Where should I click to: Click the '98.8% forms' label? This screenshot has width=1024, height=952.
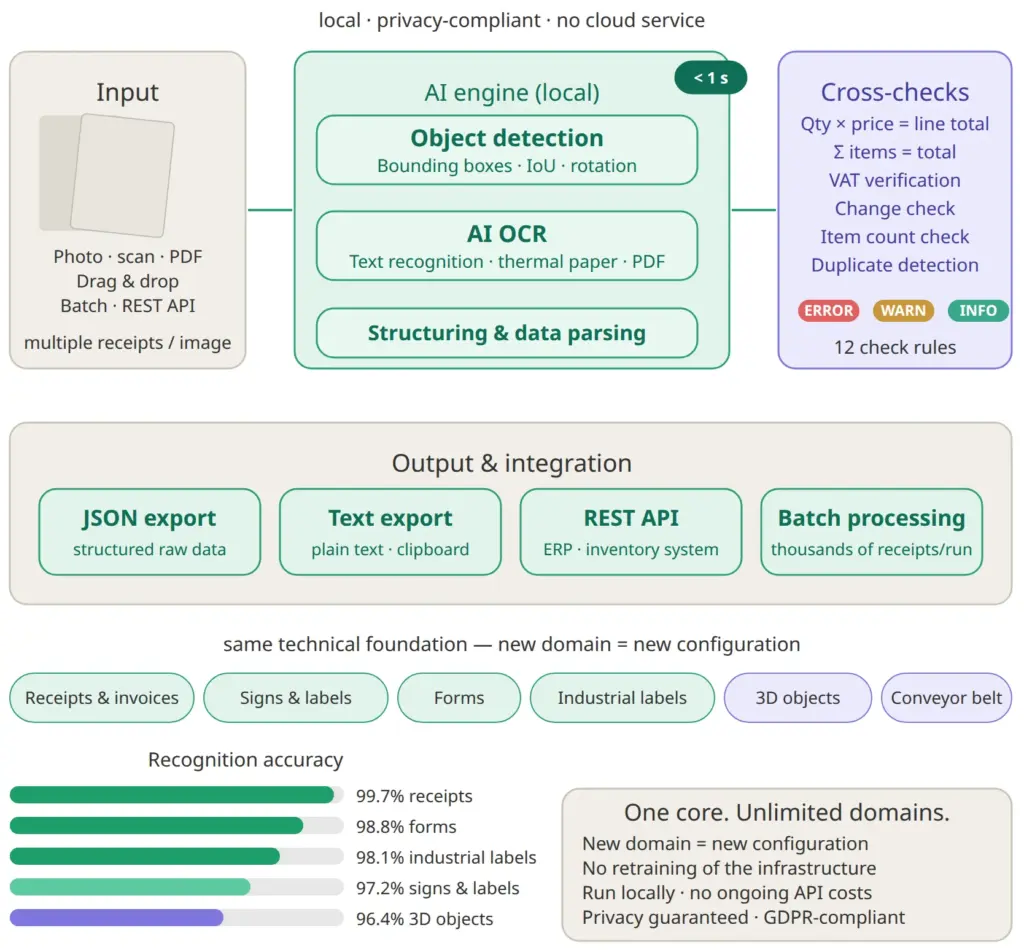[x=406, y=827]
